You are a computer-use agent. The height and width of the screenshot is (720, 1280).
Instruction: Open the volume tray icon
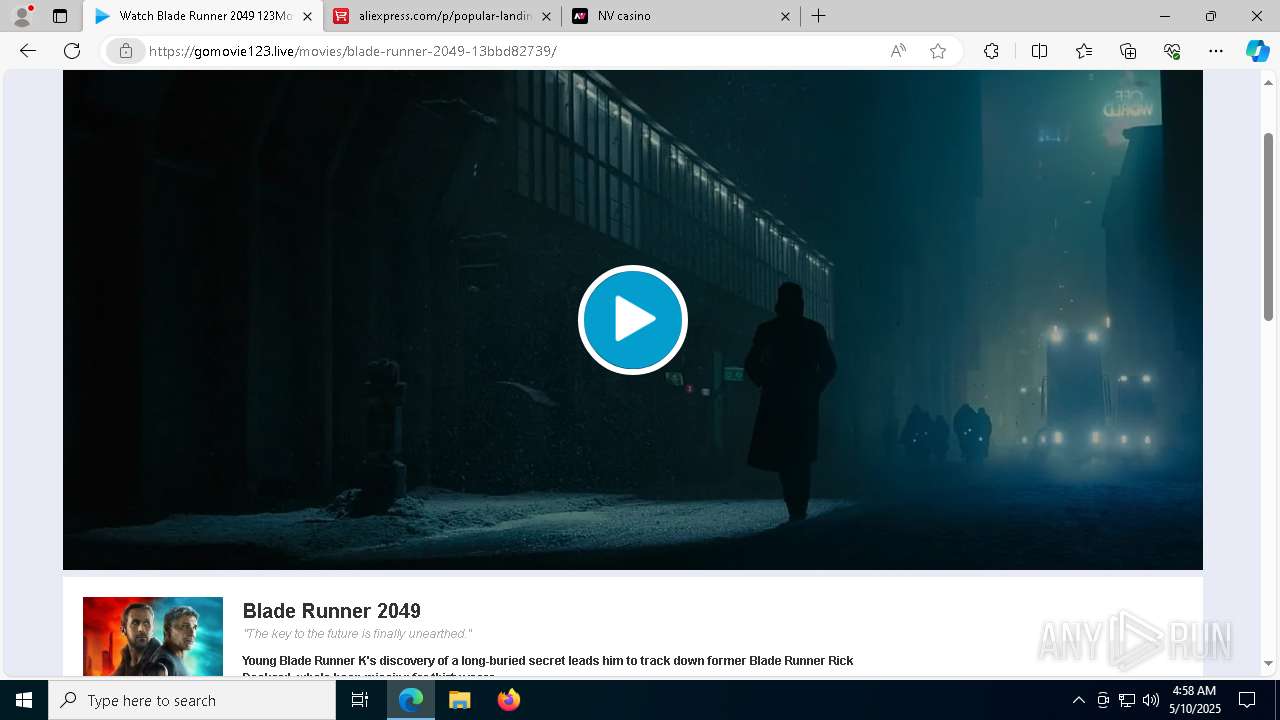point(1151,700)
